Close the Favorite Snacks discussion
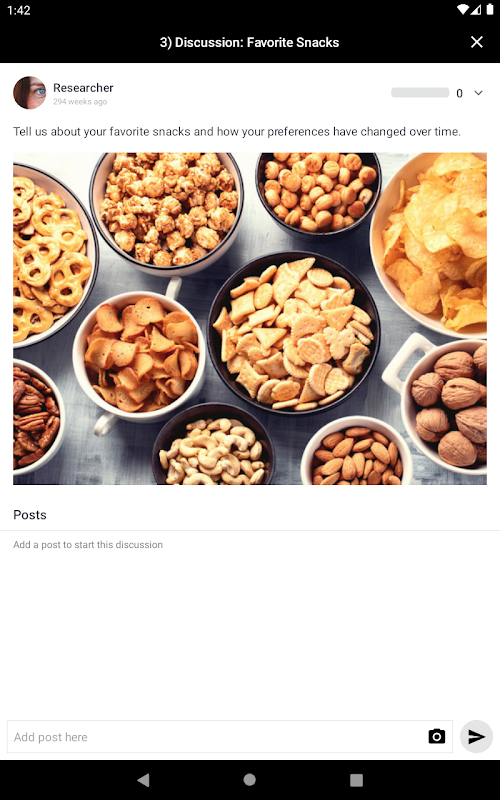 click(477, 42)
